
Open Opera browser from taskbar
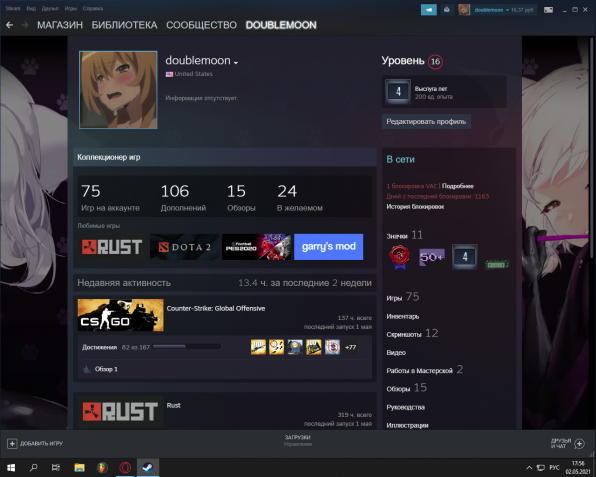125,467
